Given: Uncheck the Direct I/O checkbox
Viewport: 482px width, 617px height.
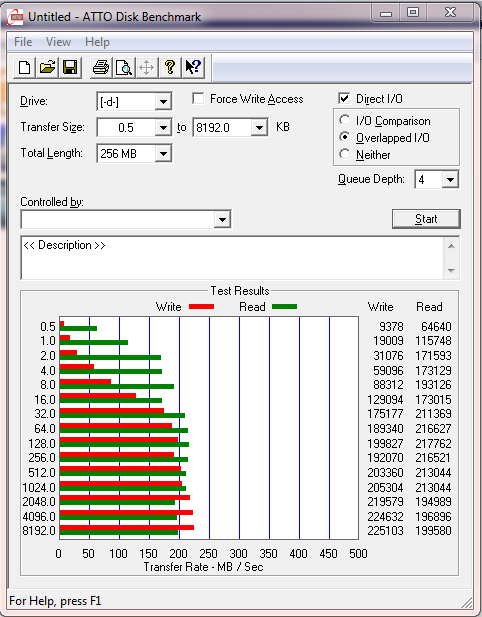Looking at the screenshot, I should point(344,98).
